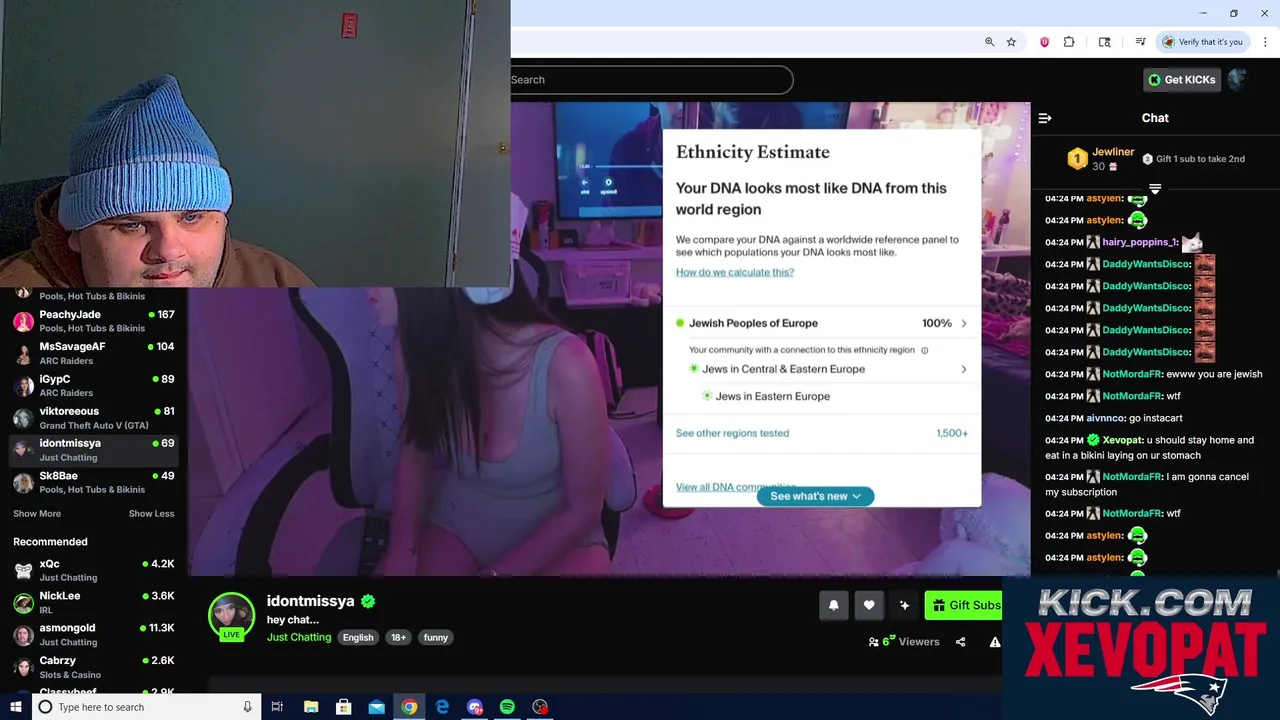Viewport: 1280px width, 720px height.
Task: Open Microsoft Edge from the taskbar
Action: 442,707
